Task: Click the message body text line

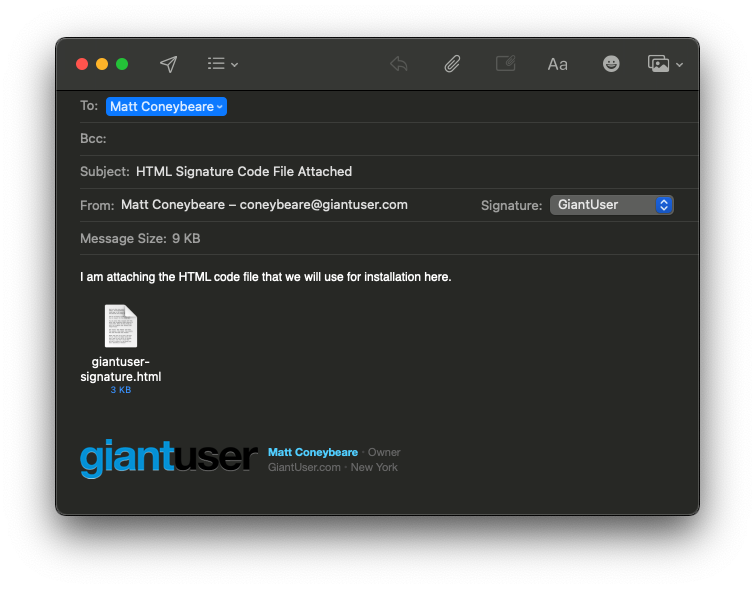Action: (265, 277)
